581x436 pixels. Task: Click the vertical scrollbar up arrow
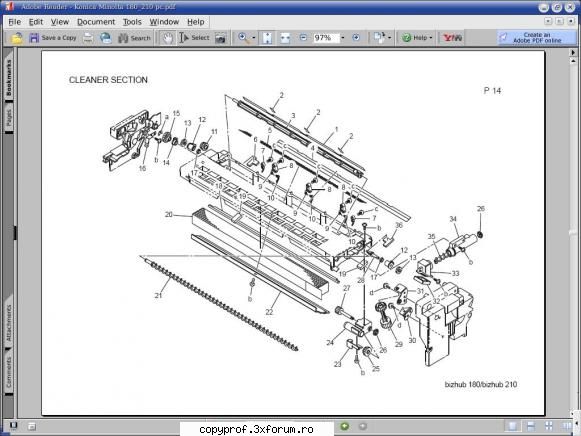[573, 60]
